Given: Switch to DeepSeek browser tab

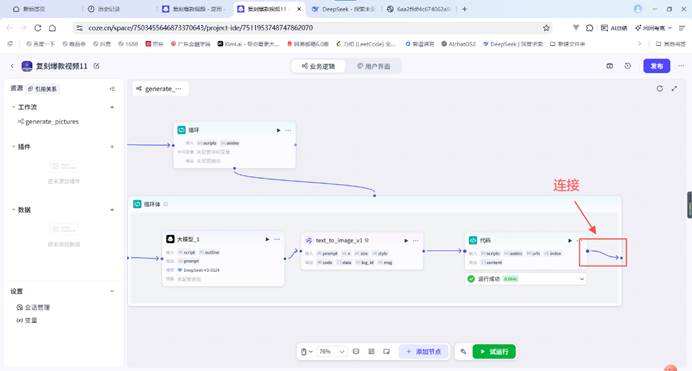Looking at the screenshot, I should coord(343,9).
